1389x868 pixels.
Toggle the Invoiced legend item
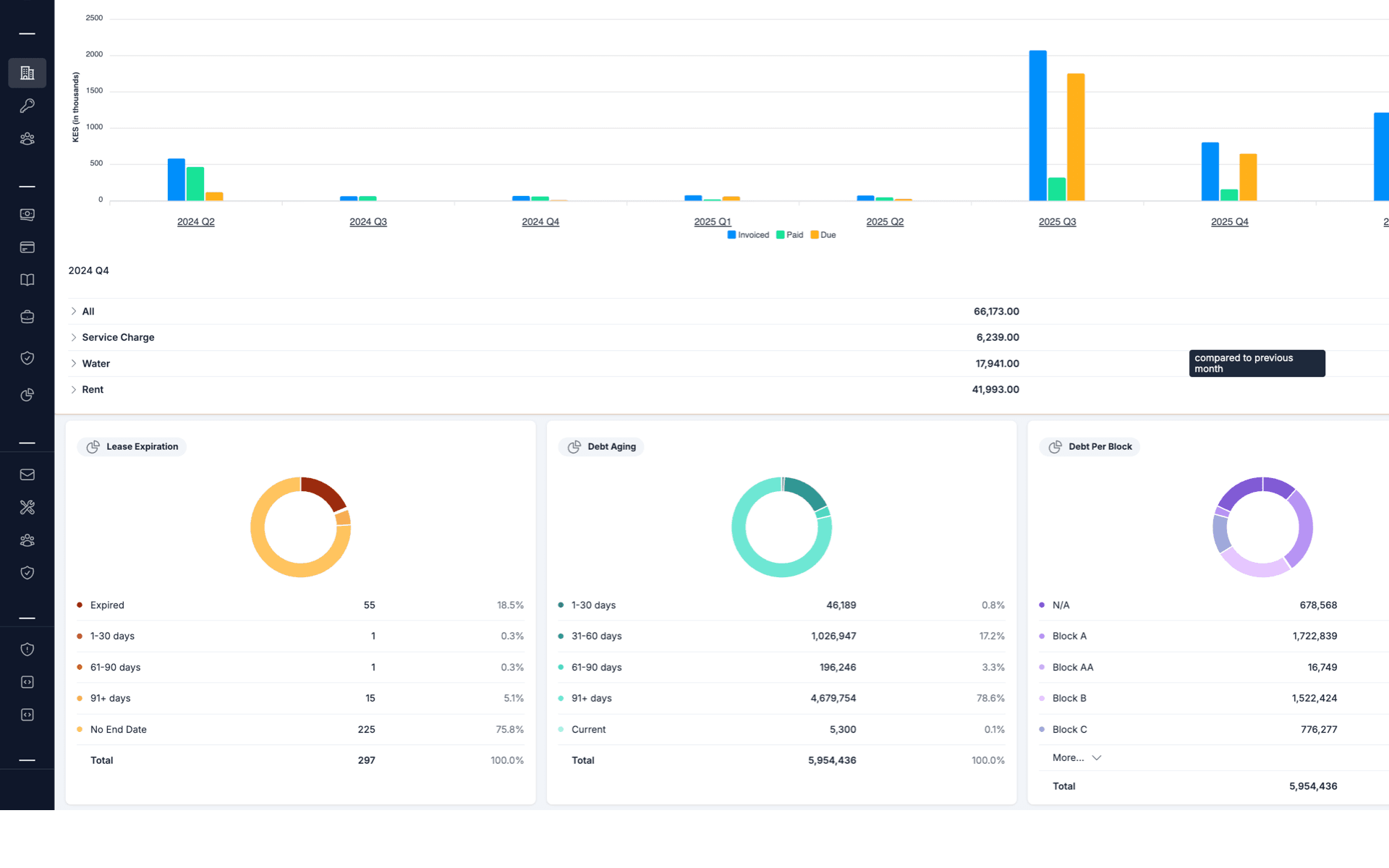[x=748, y=234]
